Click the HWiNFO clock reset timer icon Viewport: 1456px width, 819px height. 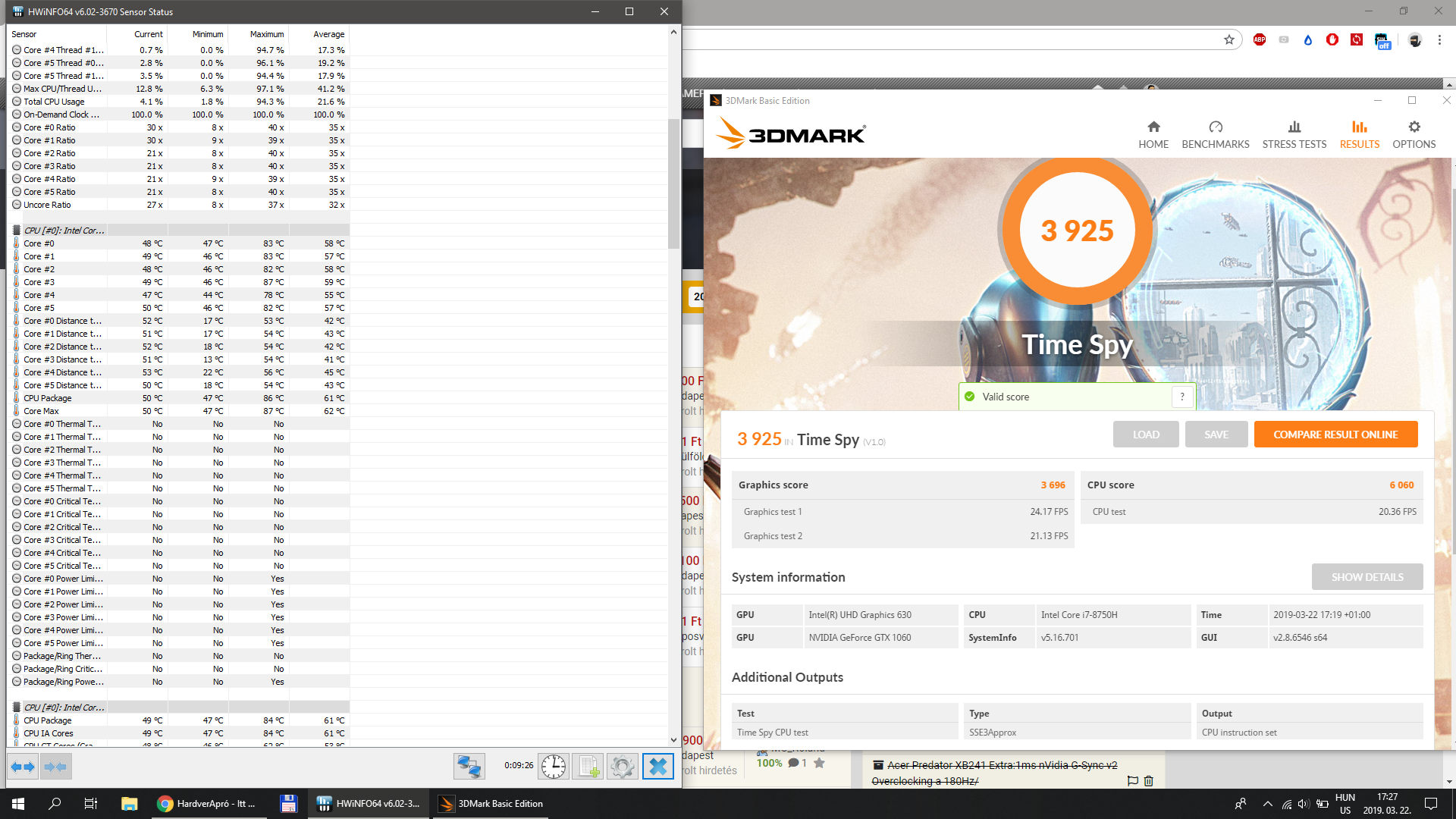point(554,767)
